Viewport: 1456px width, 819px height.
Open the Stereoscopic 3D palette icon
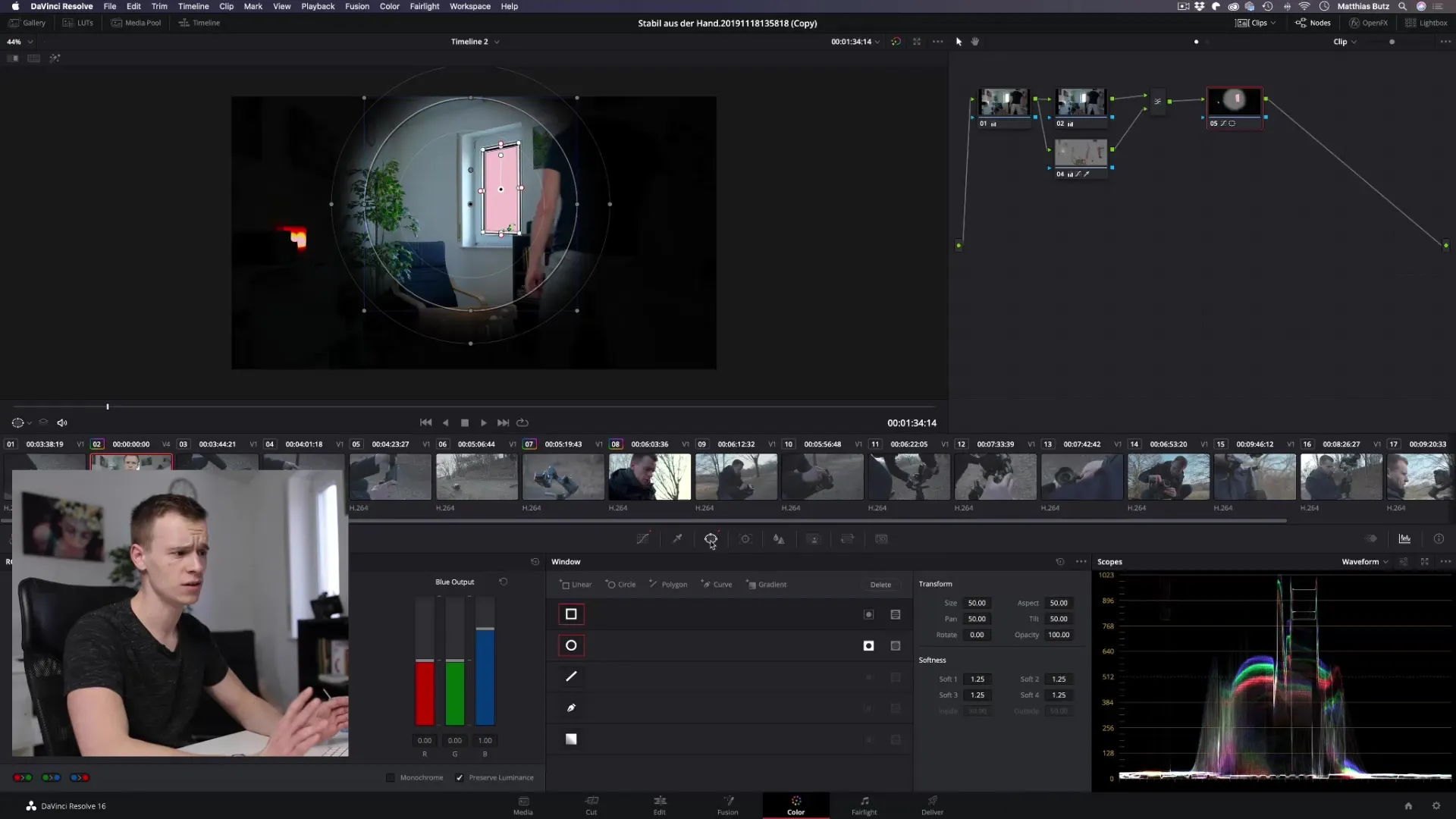click(x=881, y=538)
